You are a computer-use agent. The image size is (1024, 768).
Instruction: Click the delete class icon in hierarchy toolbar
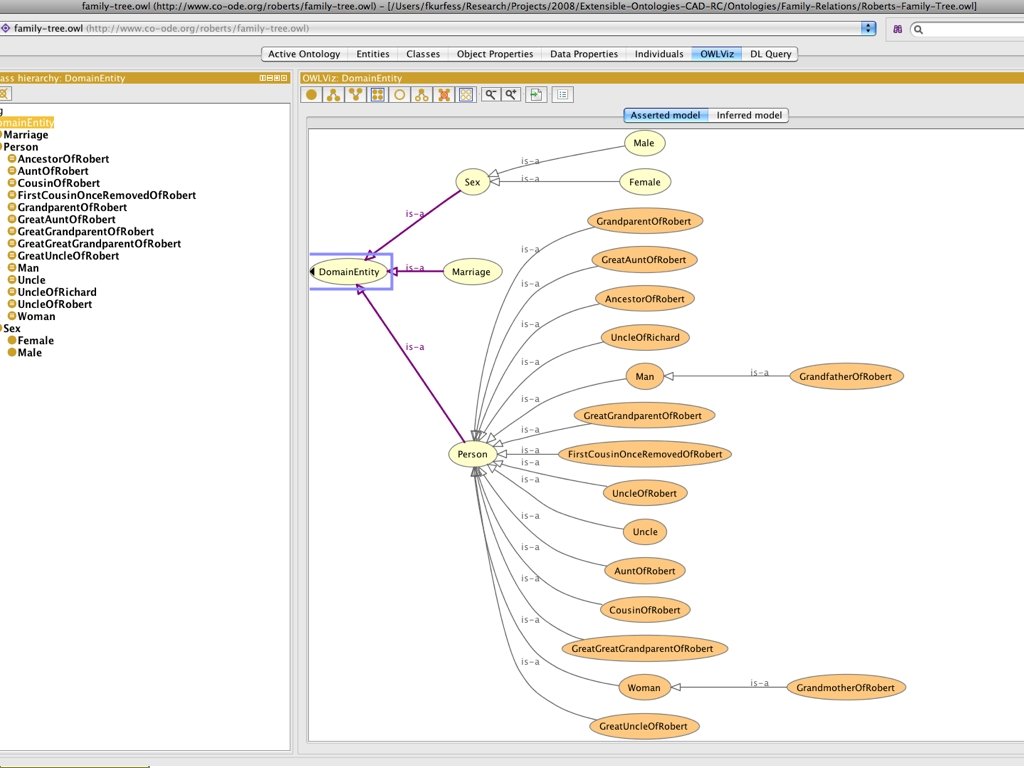pos(5,94)
